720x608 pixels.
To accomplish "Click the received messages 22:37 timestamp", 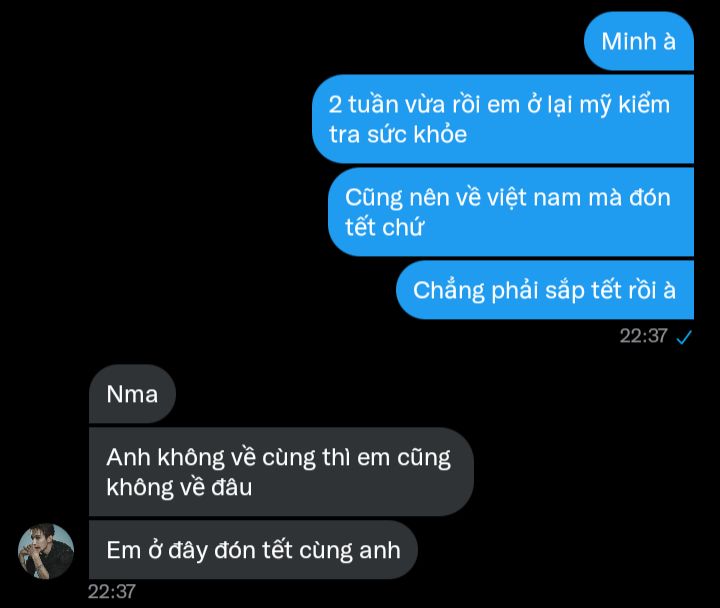I will tap(112, 592).
